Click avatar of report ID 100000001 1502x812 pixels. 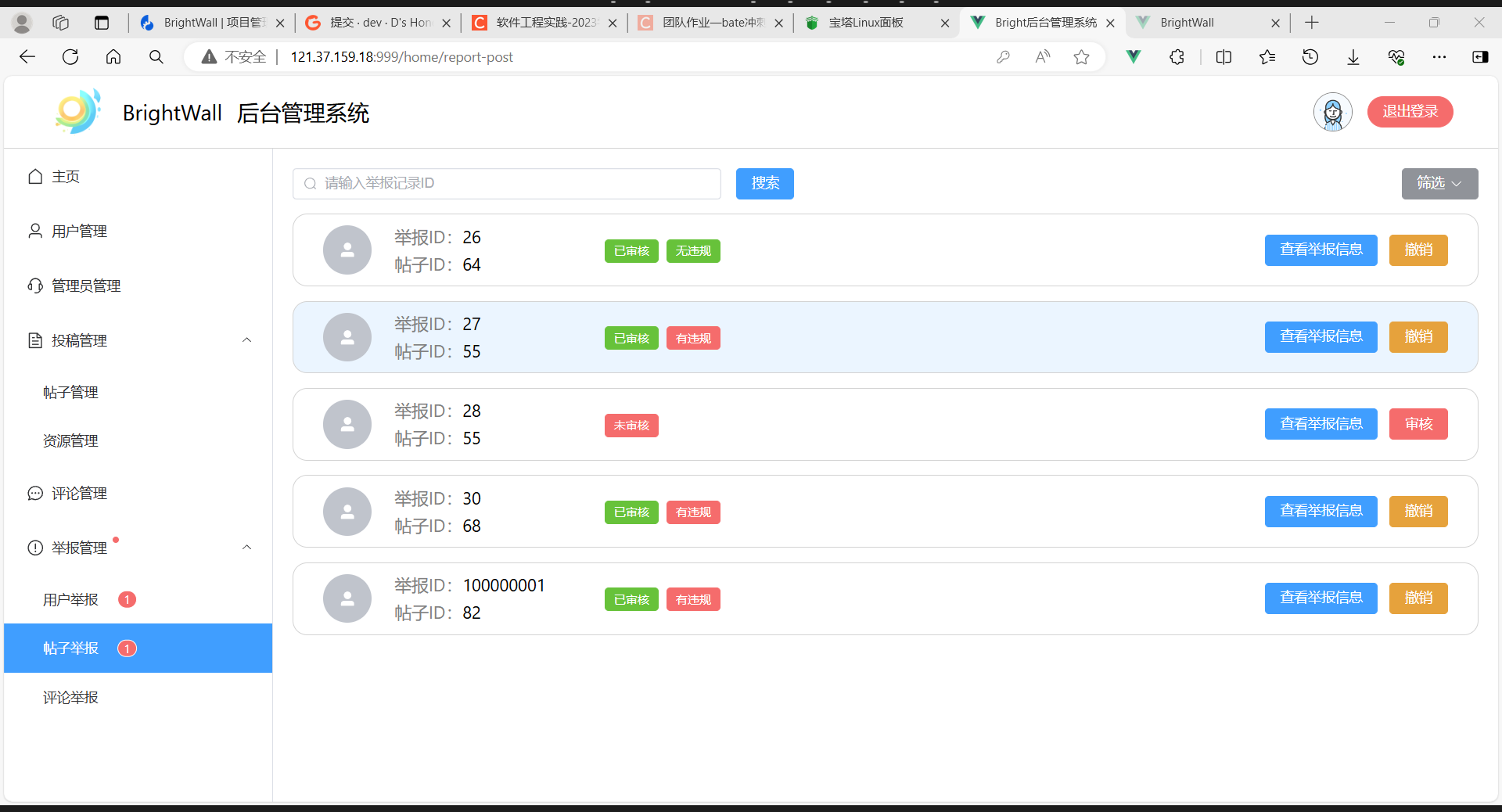[347, 598]
